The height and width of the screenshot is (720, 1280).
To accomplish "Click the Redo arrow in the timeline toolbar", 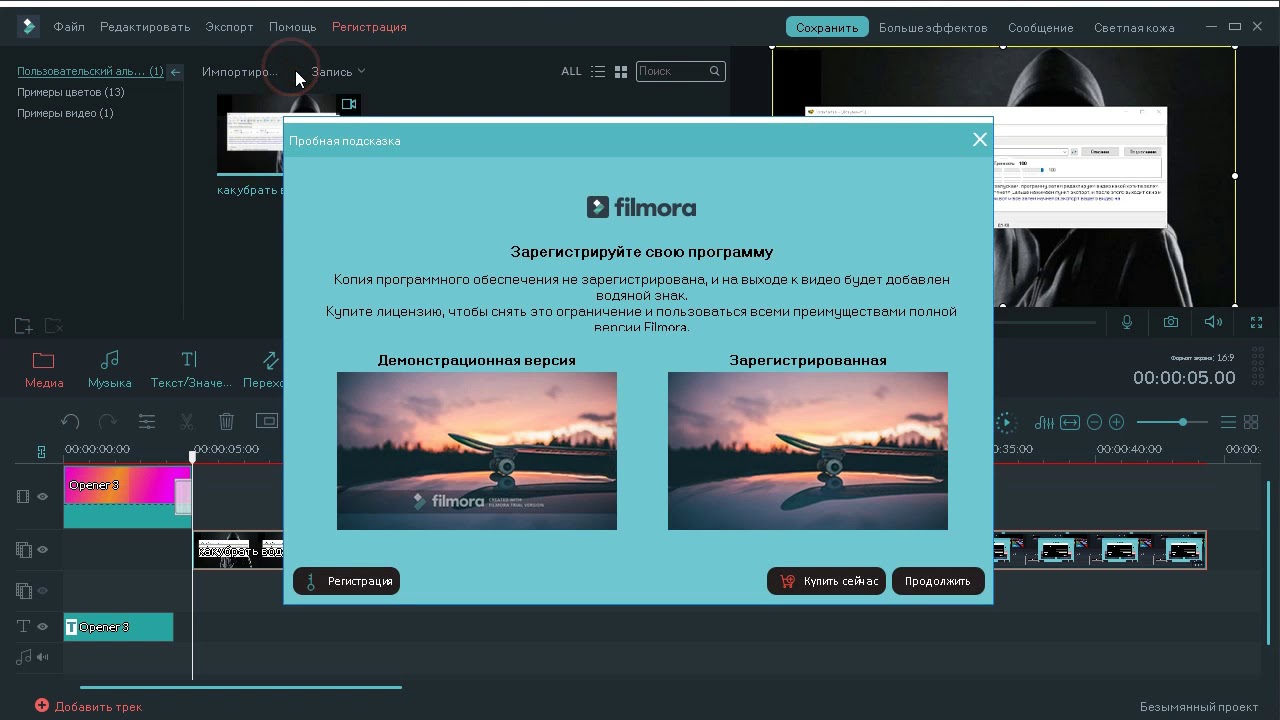I will 107,422.
